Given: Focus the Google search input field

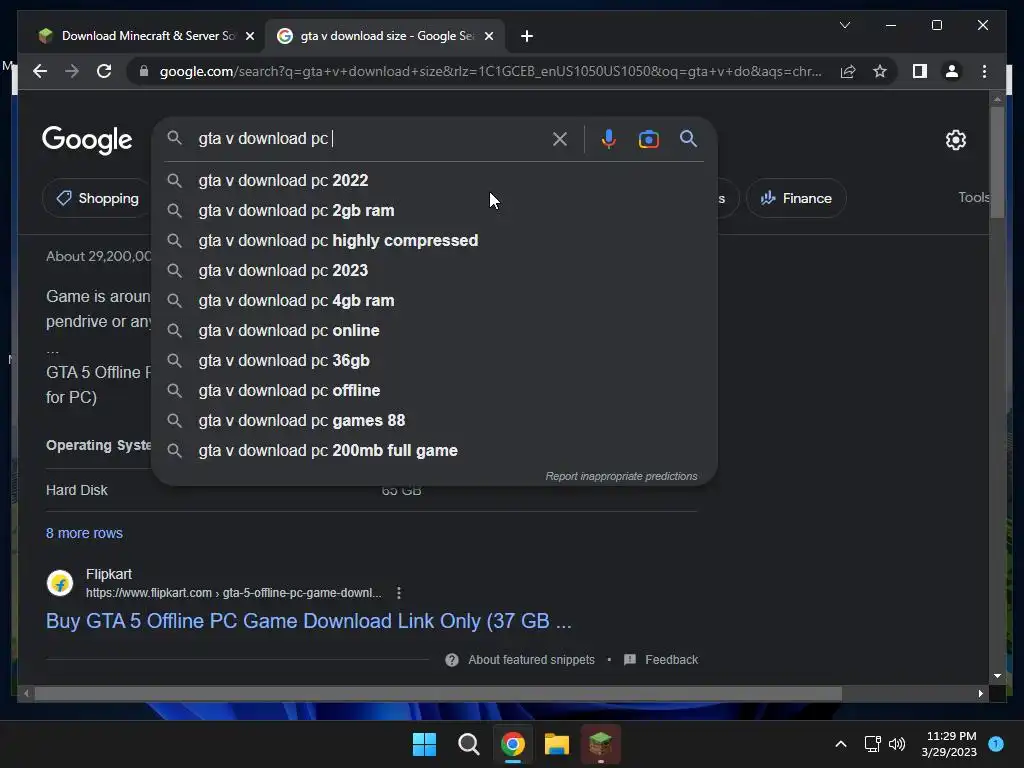Looking at the screenshot, I should coord(370,138).
